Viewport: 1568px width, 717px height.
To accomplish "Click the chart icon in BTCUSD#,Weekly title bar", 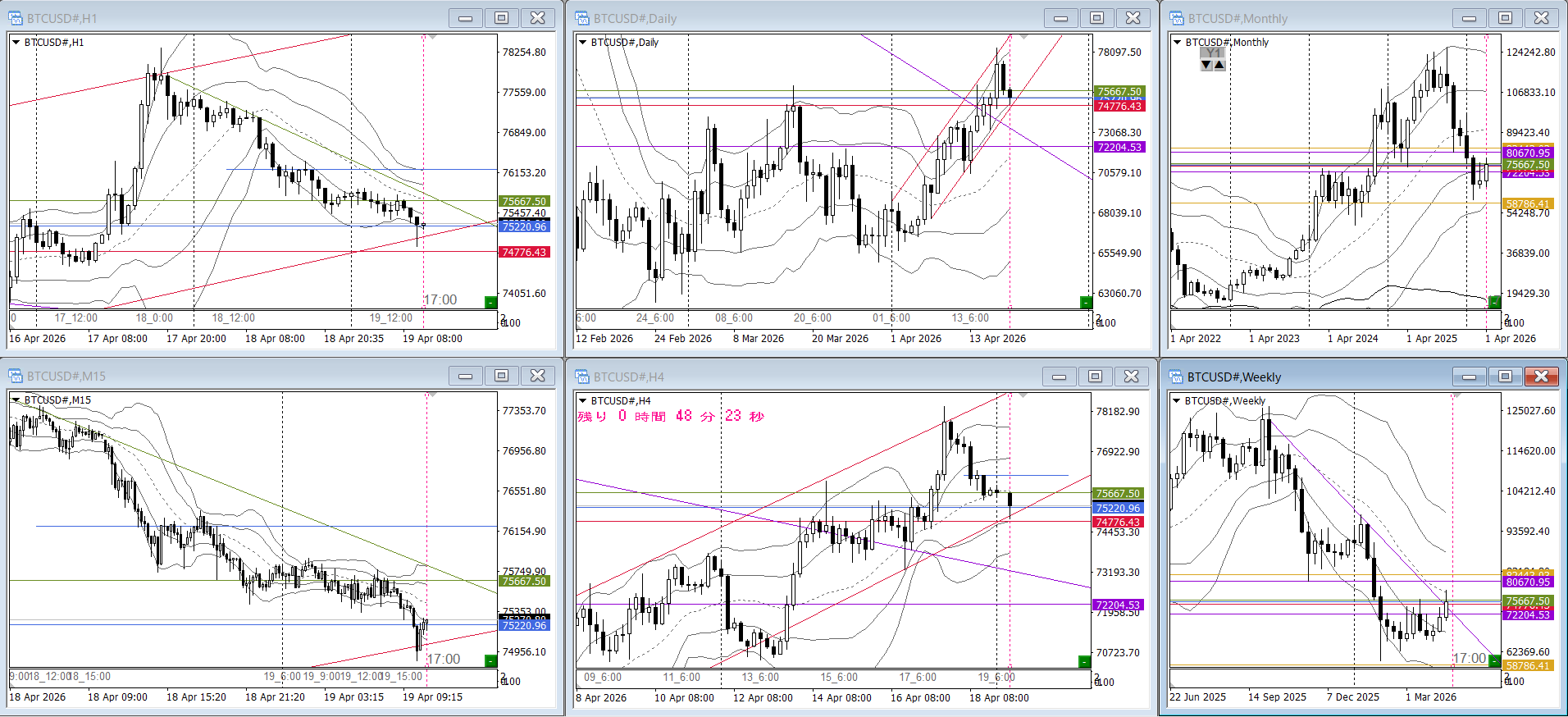I will 1177,377.
